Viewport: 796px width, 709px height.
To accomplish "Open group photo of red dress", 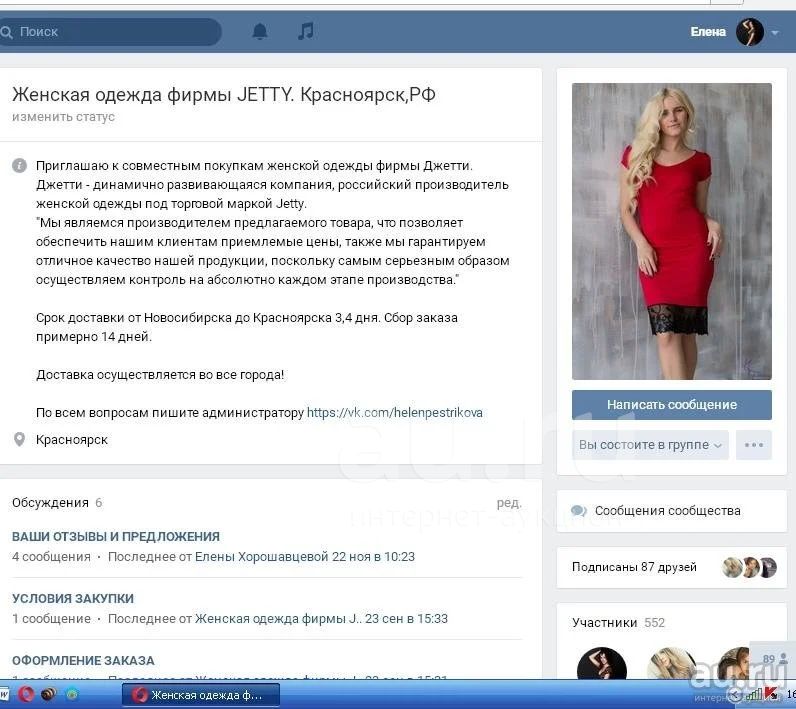I will 672,231.
